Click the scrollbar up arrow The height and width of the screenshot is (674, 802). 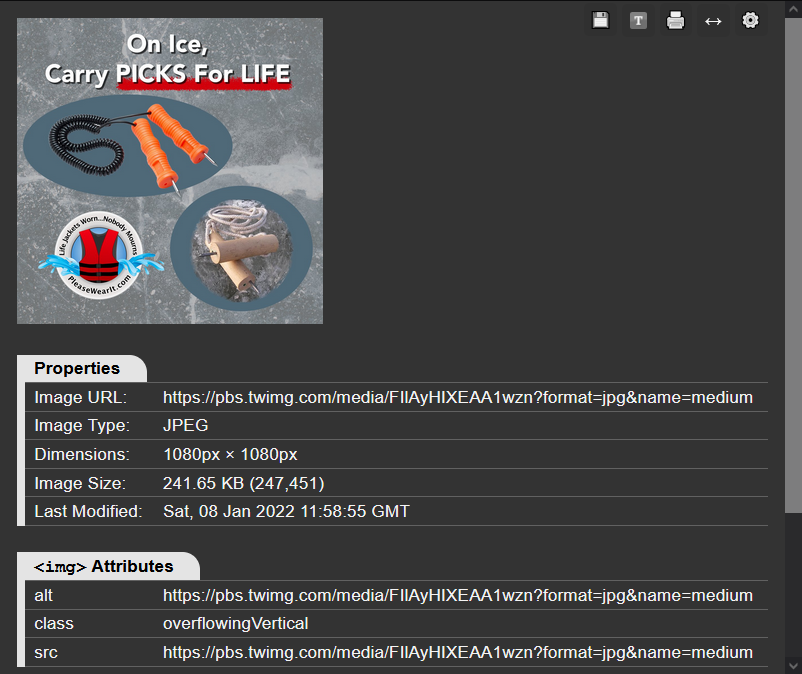pyautogui.click(x=793, y=9)
